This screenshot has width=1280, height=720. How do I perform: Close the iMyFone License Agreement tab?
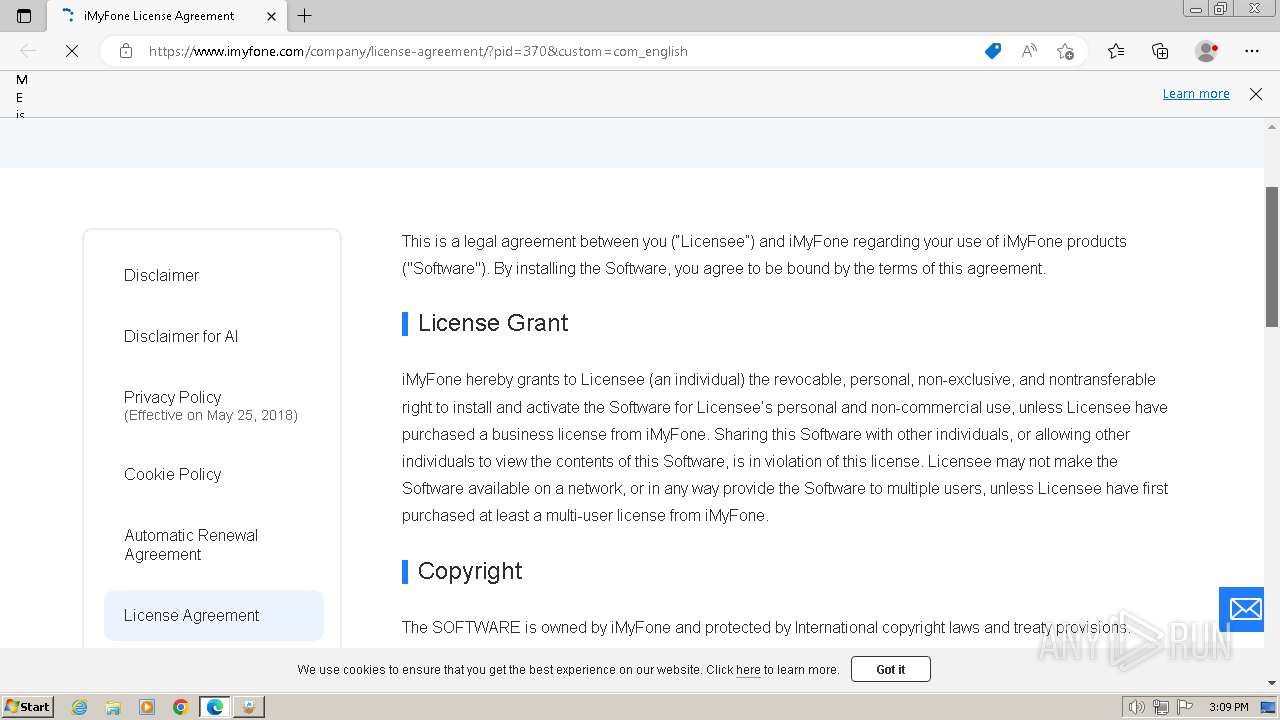coord(271,16)
